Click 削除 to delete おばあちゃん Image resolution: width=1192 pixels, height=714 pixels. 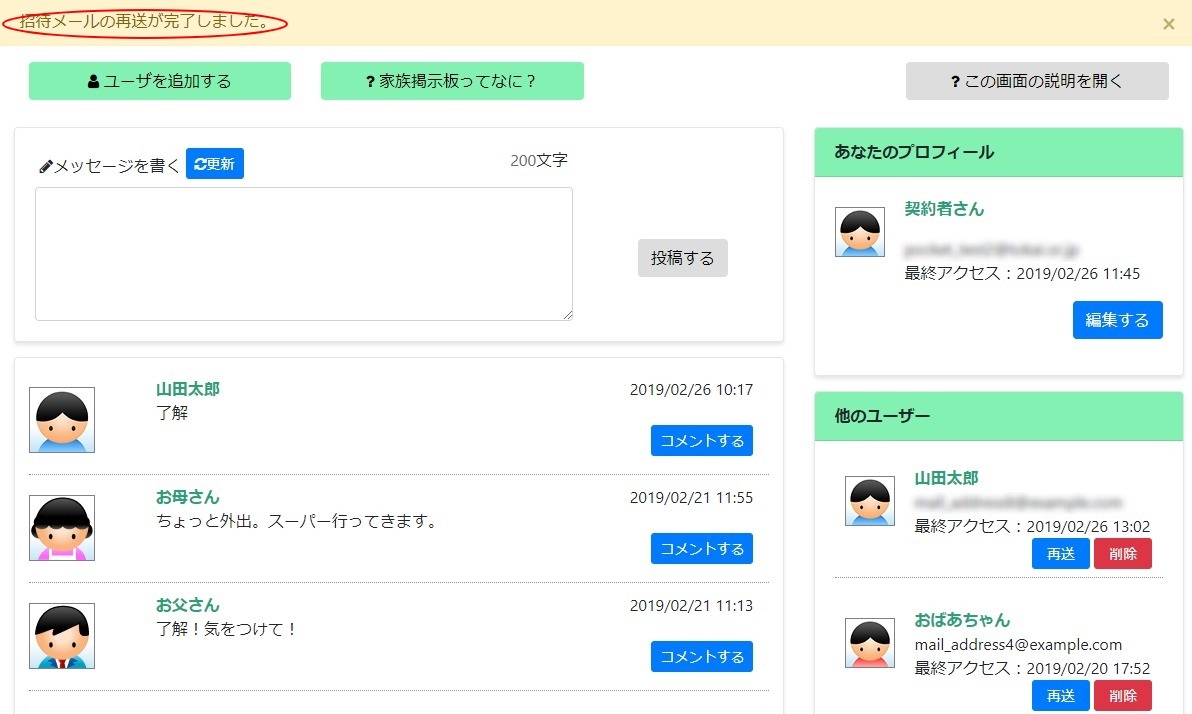pyautogui.click(x=1123, y=695)
